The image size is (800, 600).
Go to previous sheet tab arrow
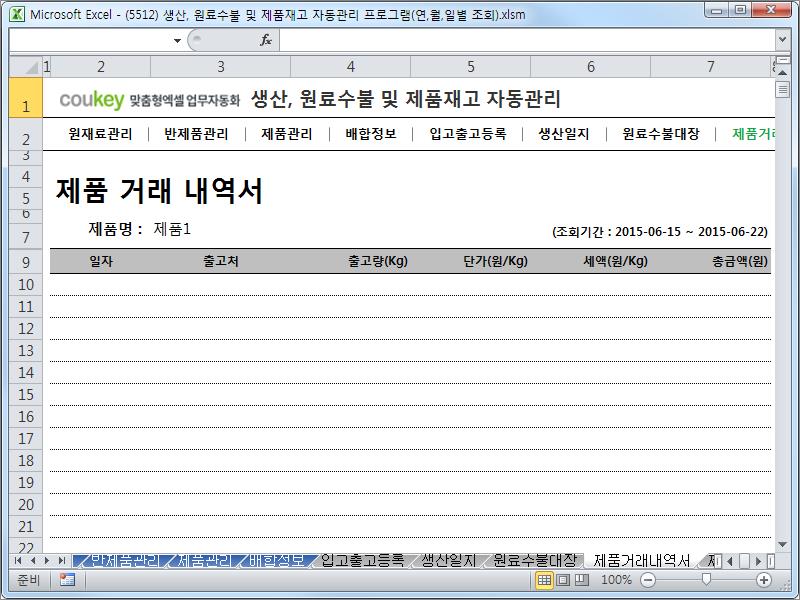(x=33, y=561)
